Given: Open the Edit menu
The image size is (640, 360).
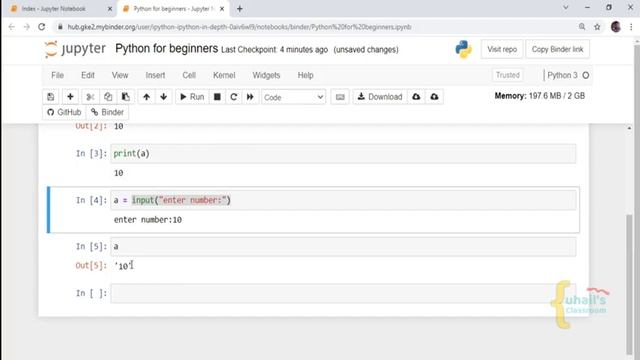Looking at the screenshot, I should [88, 75].
